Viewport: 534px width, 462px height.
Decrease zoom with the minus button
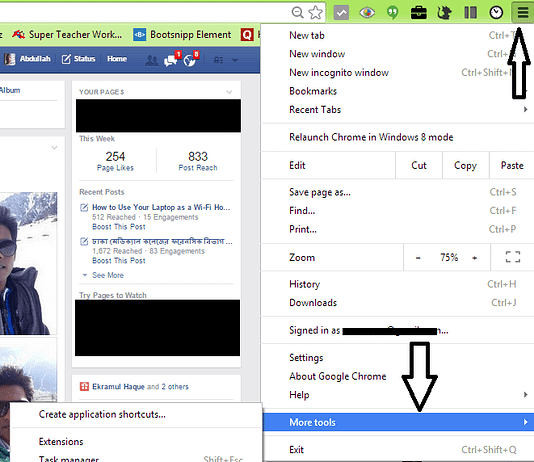(418, 258)
